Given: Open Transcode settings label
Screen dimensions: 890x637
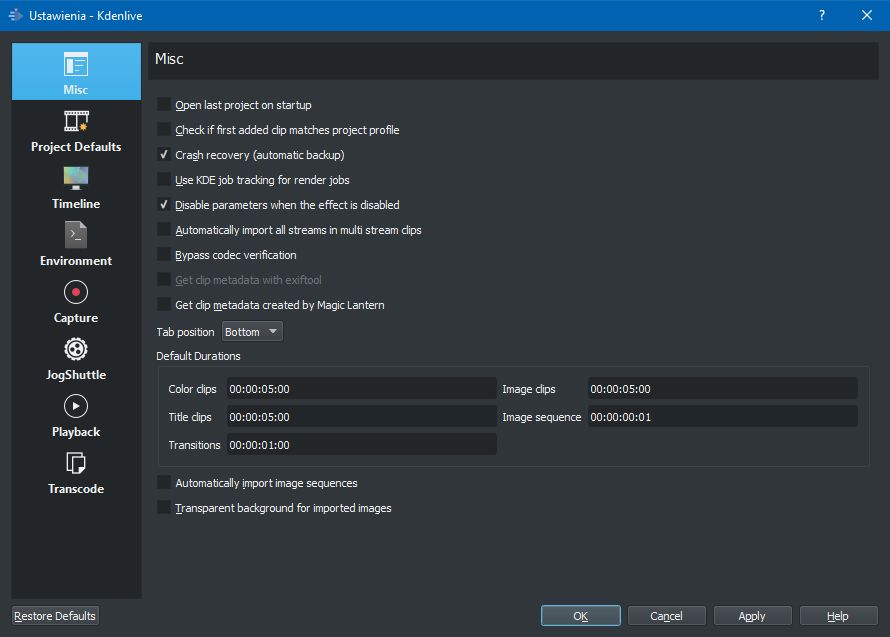Looking at the screenshot, I should click(x=76, y=488).
